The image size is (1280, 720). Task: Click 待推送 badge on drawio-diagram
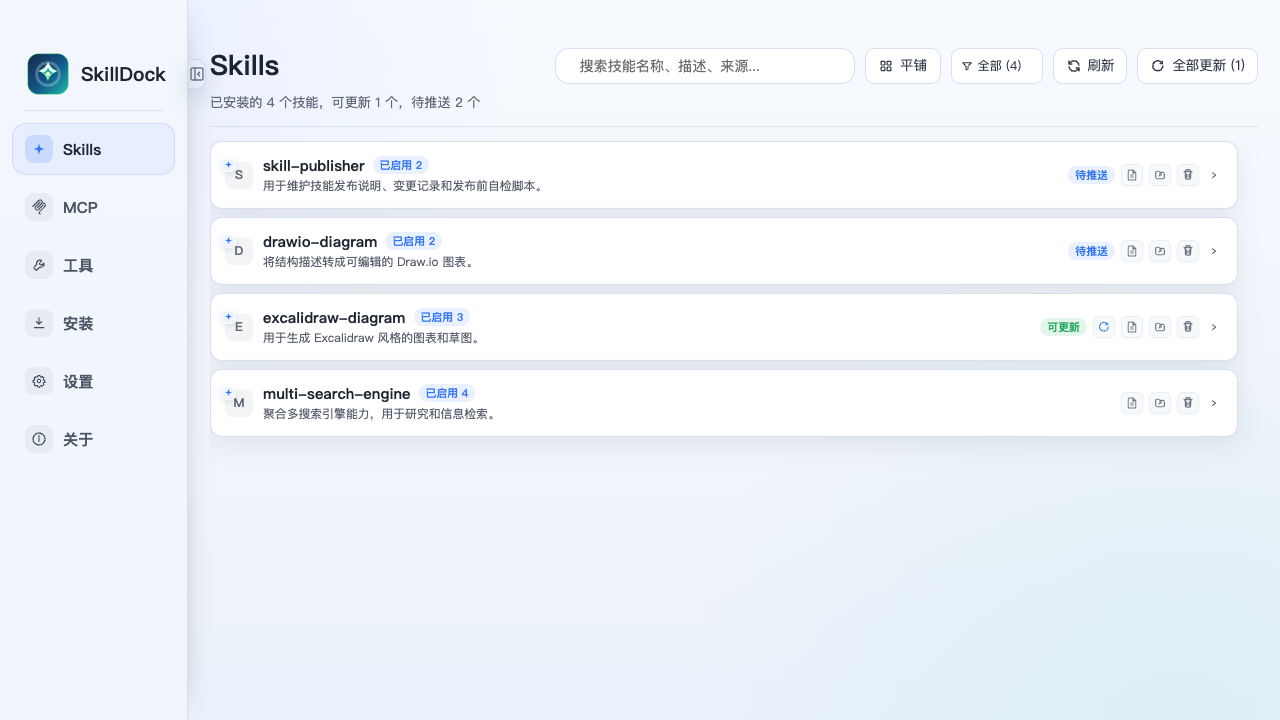(x=1091, y=251)
